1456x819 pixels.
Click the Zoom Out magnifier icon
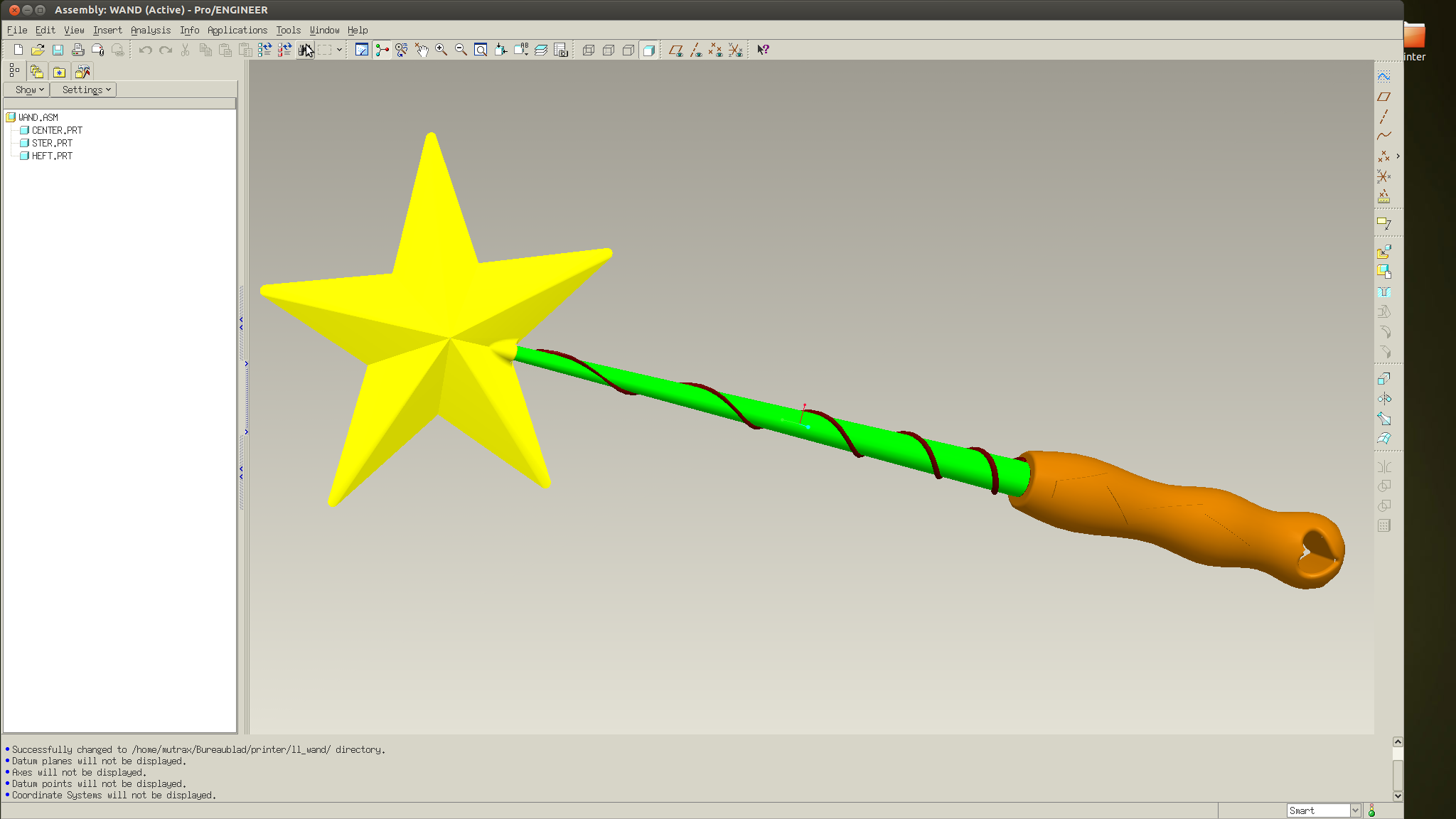click(x=461, y=50)
